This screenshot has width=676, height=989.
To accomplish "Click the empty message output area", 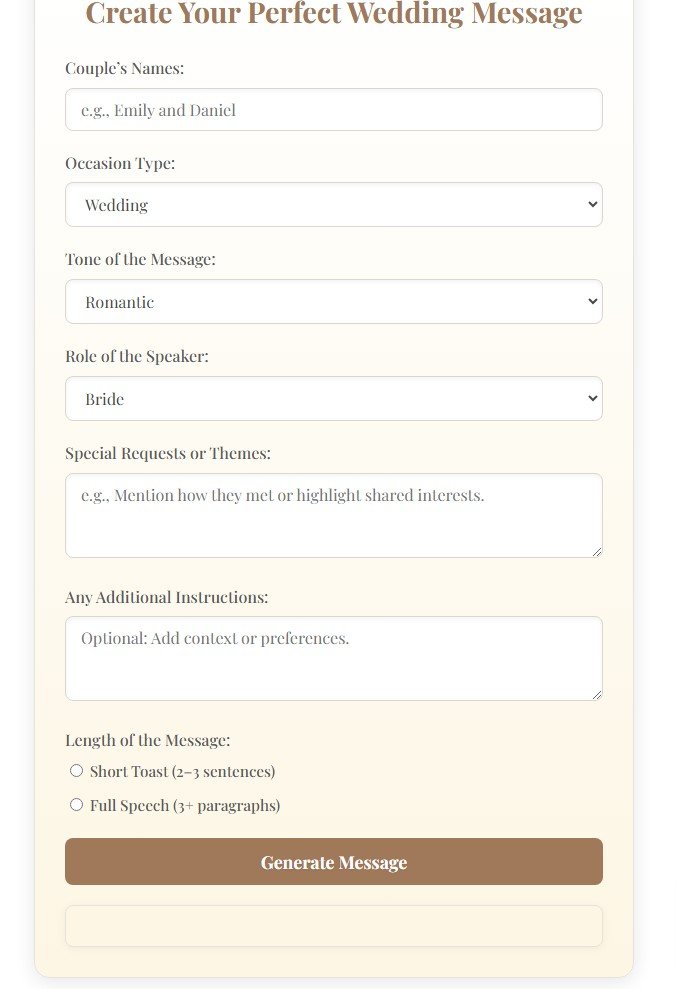I will click(334, 925).
